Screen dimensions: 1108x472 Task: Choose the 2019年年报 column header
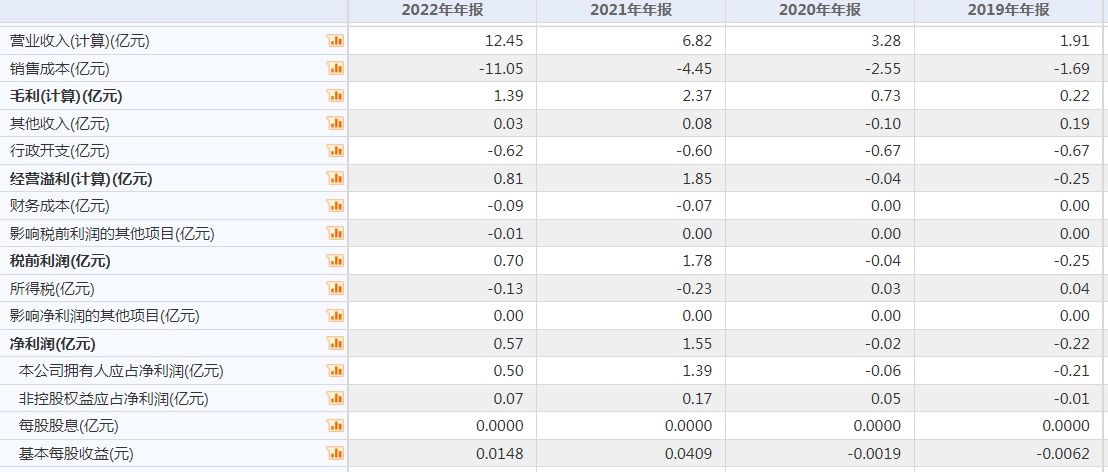[1009, 10]
